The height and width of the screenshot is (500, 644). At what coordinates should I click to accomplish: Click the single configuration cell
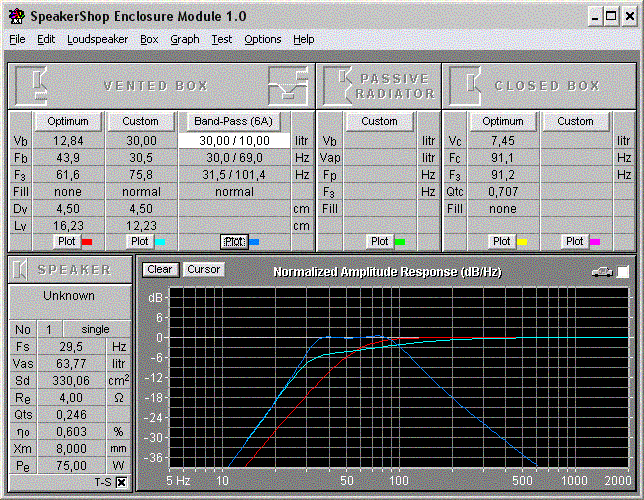[x=96, y=329]
